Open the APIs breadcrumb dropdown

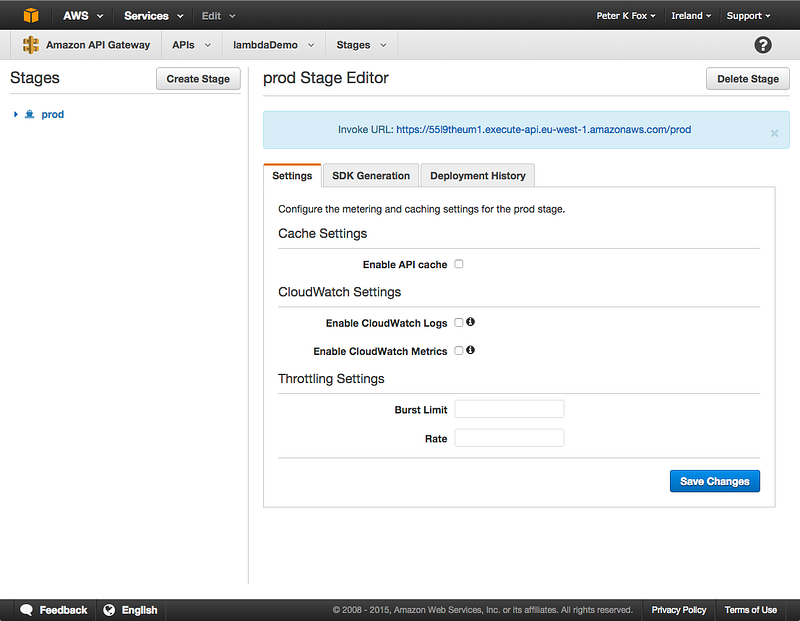(x=191, y=45)
